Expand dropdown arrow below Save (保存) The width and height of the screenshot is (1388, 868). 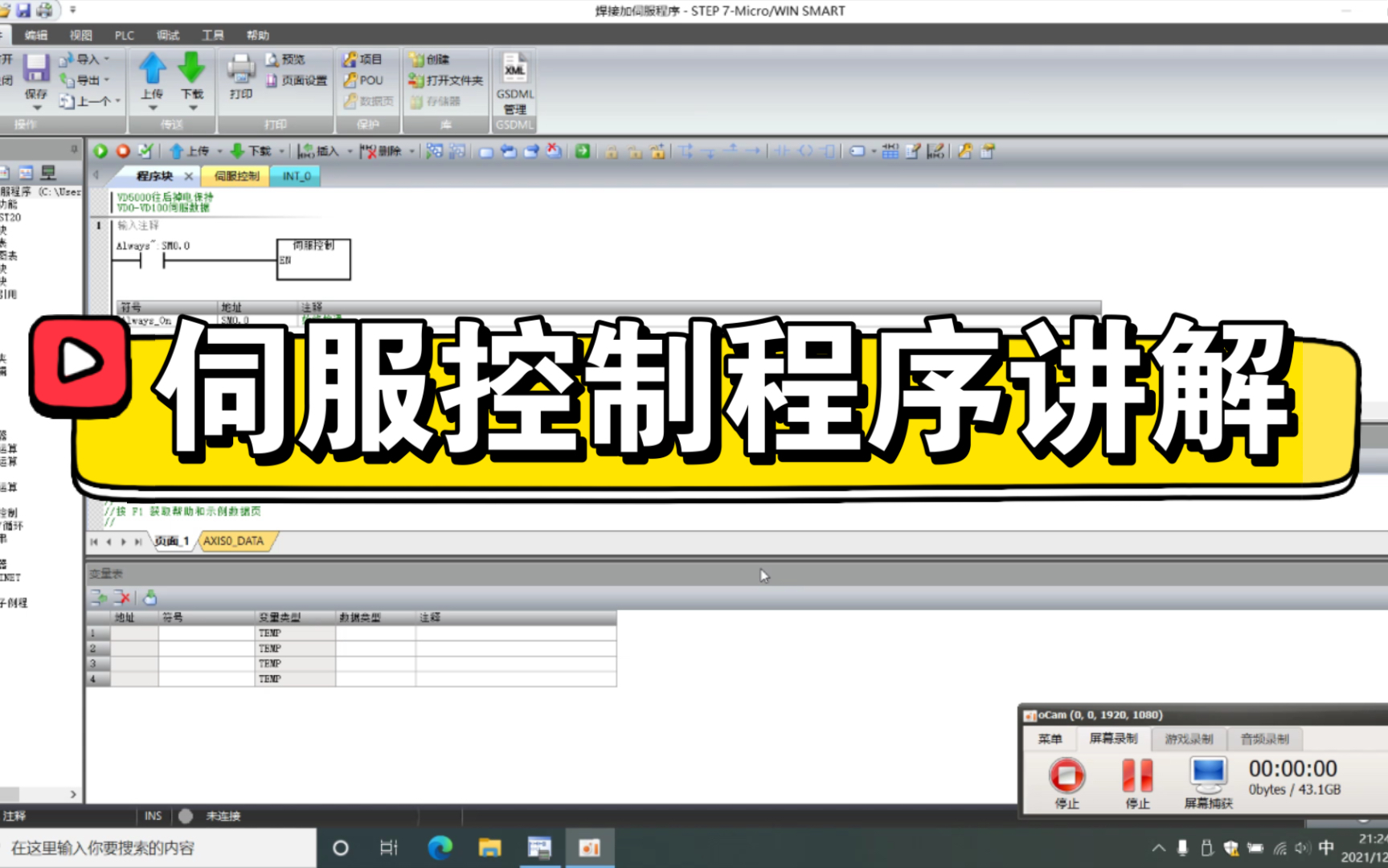coord(36,108)
